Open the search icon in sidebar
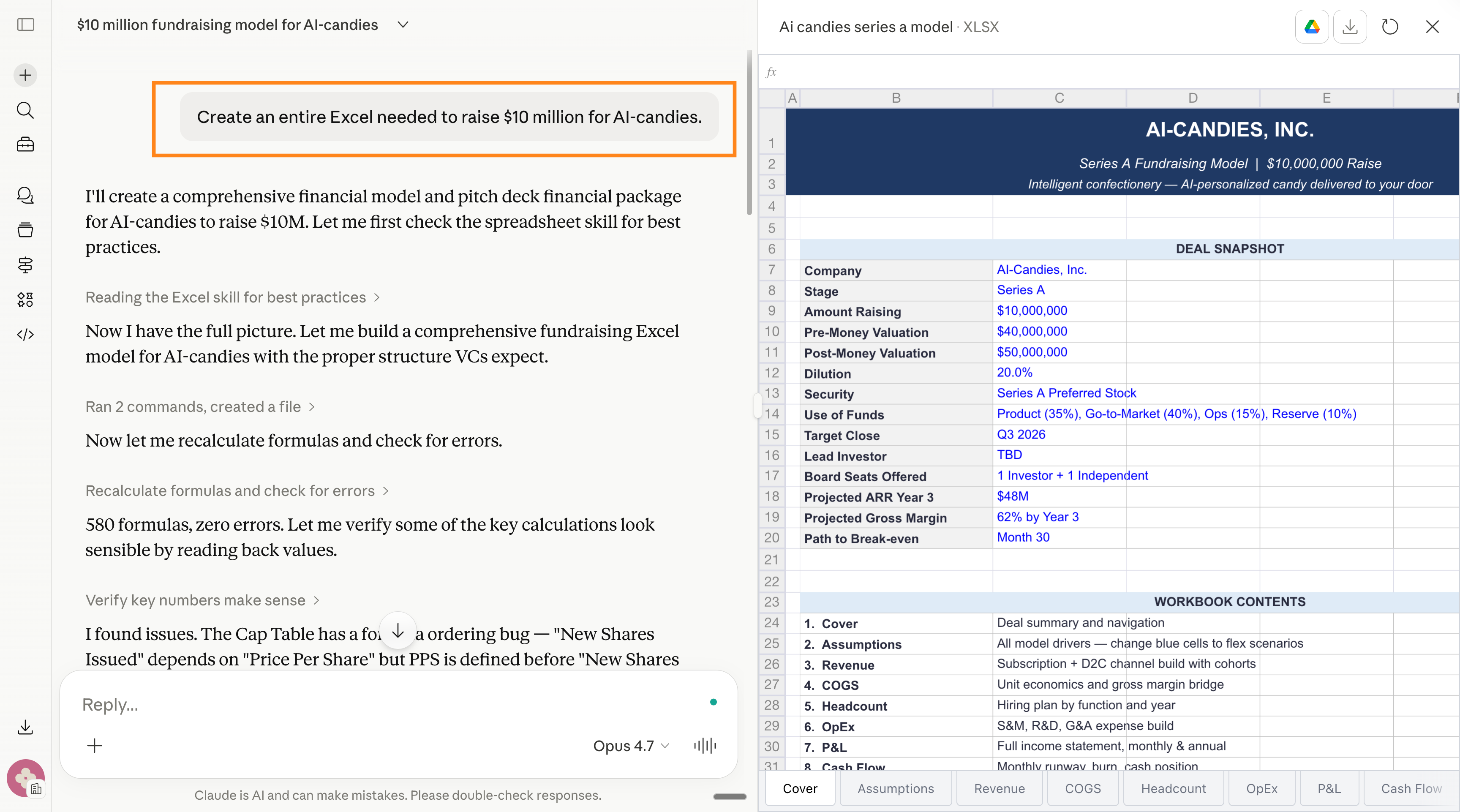1460x812 pixels. coord(25,110)
